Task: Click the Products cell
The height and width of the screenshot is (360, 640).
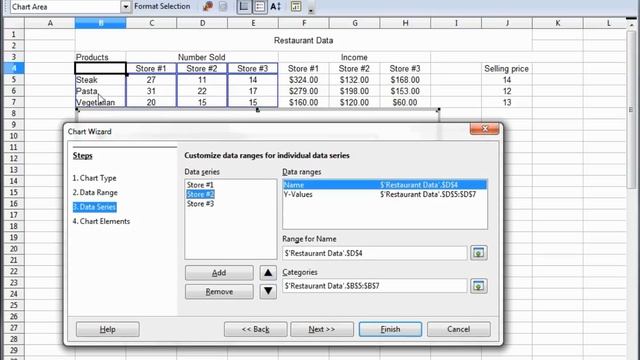Action: click(x=100, y=57)
